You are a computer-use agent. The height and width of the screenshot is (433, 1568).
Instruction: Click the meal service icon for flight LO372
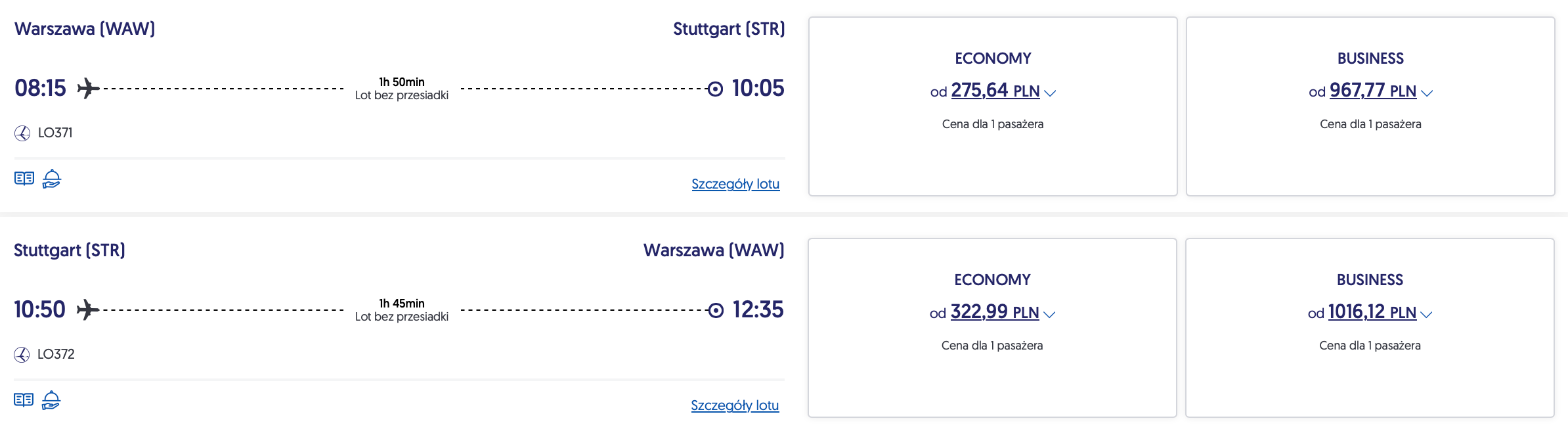51,400
